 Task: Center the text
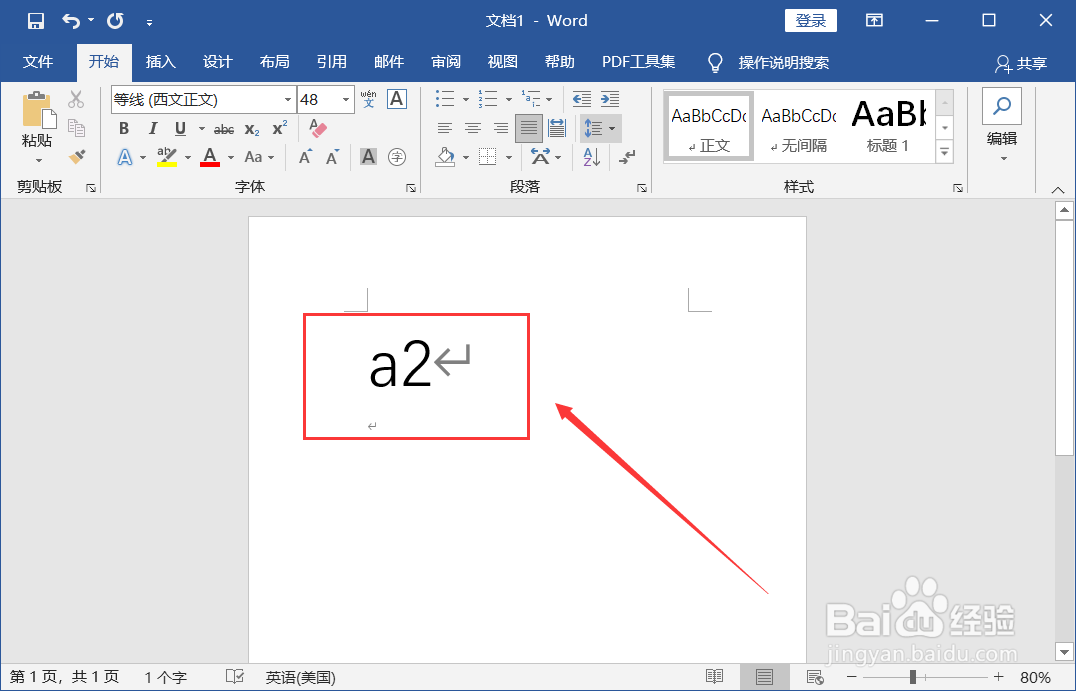(473, 128)
